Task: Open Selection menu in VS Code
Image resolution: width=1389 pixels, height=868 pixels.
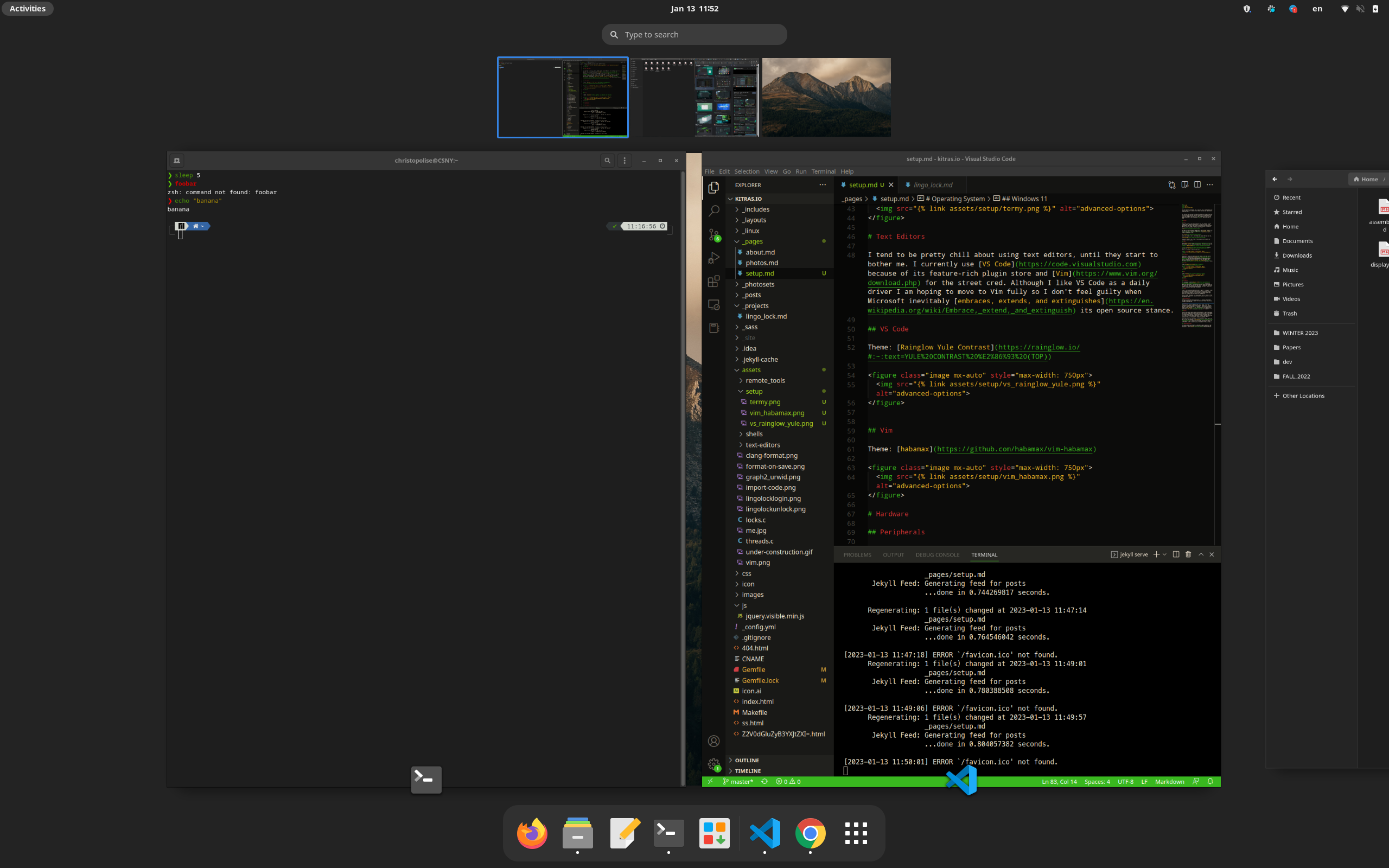Action: [x=747, y=171]
